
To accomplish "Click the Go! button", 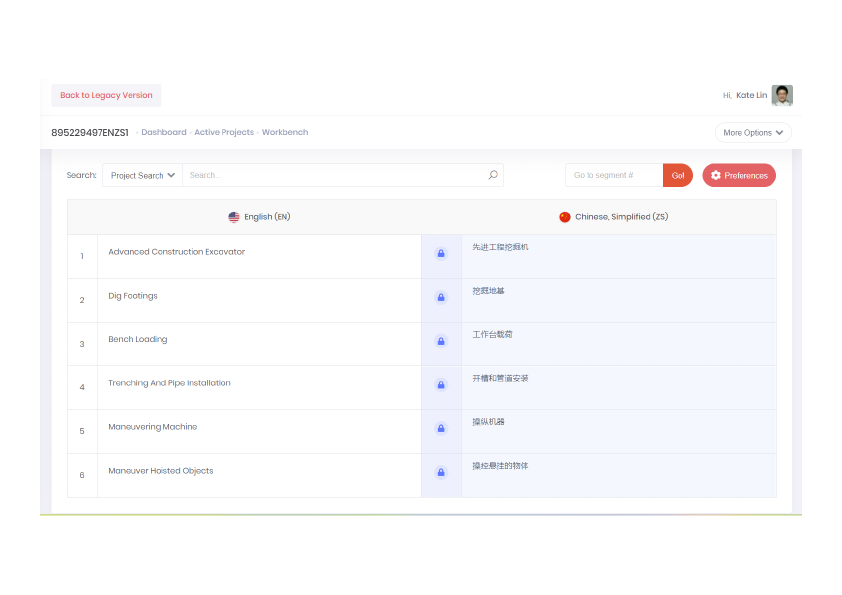I will coord(677,174).
